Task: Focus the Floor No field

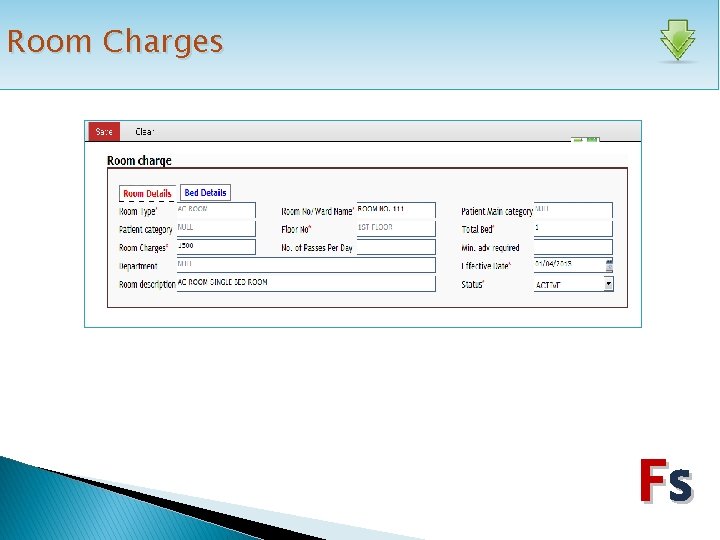Action: point(396,228)
